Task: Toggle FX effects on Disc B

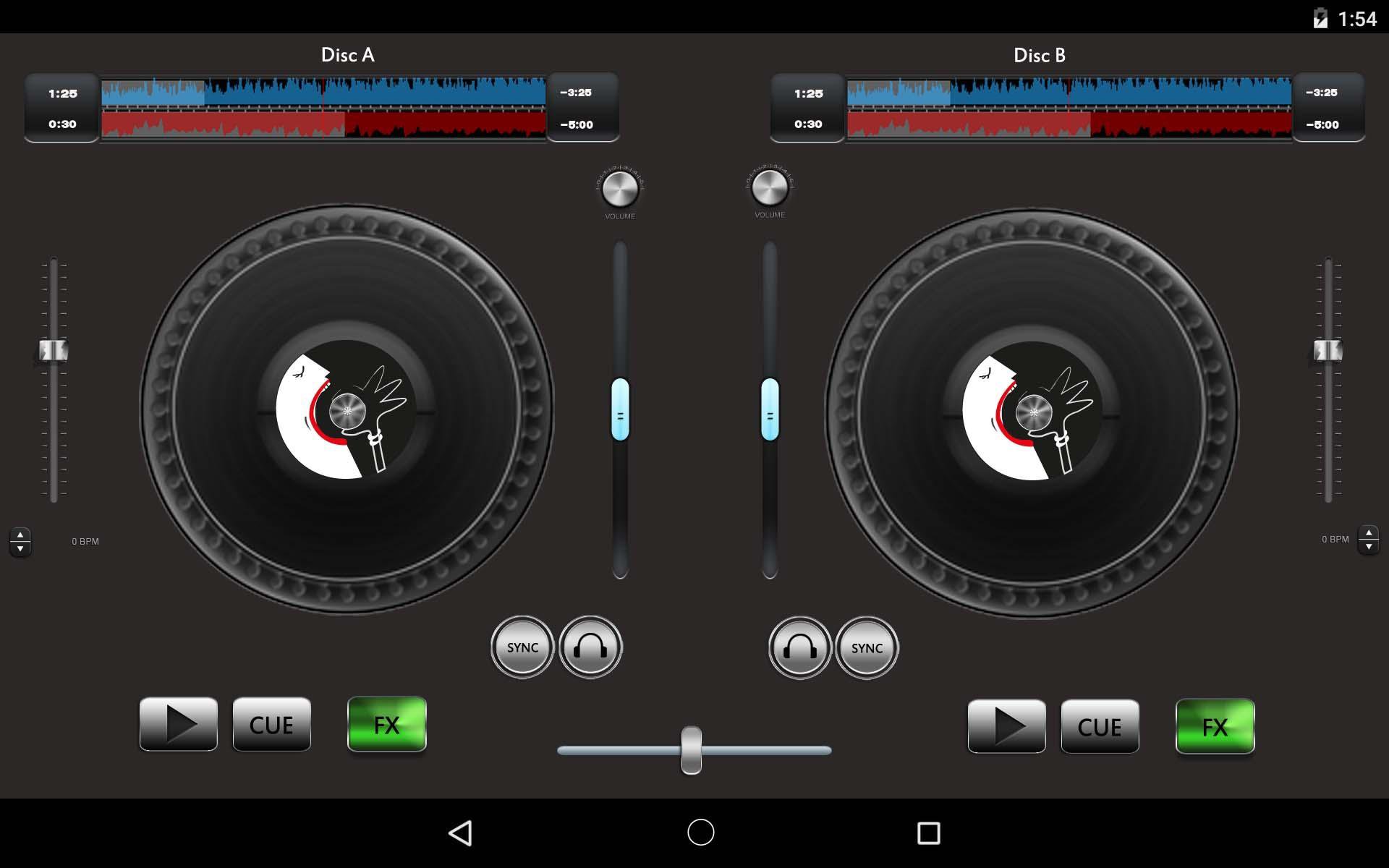Action: [1215, 727]
